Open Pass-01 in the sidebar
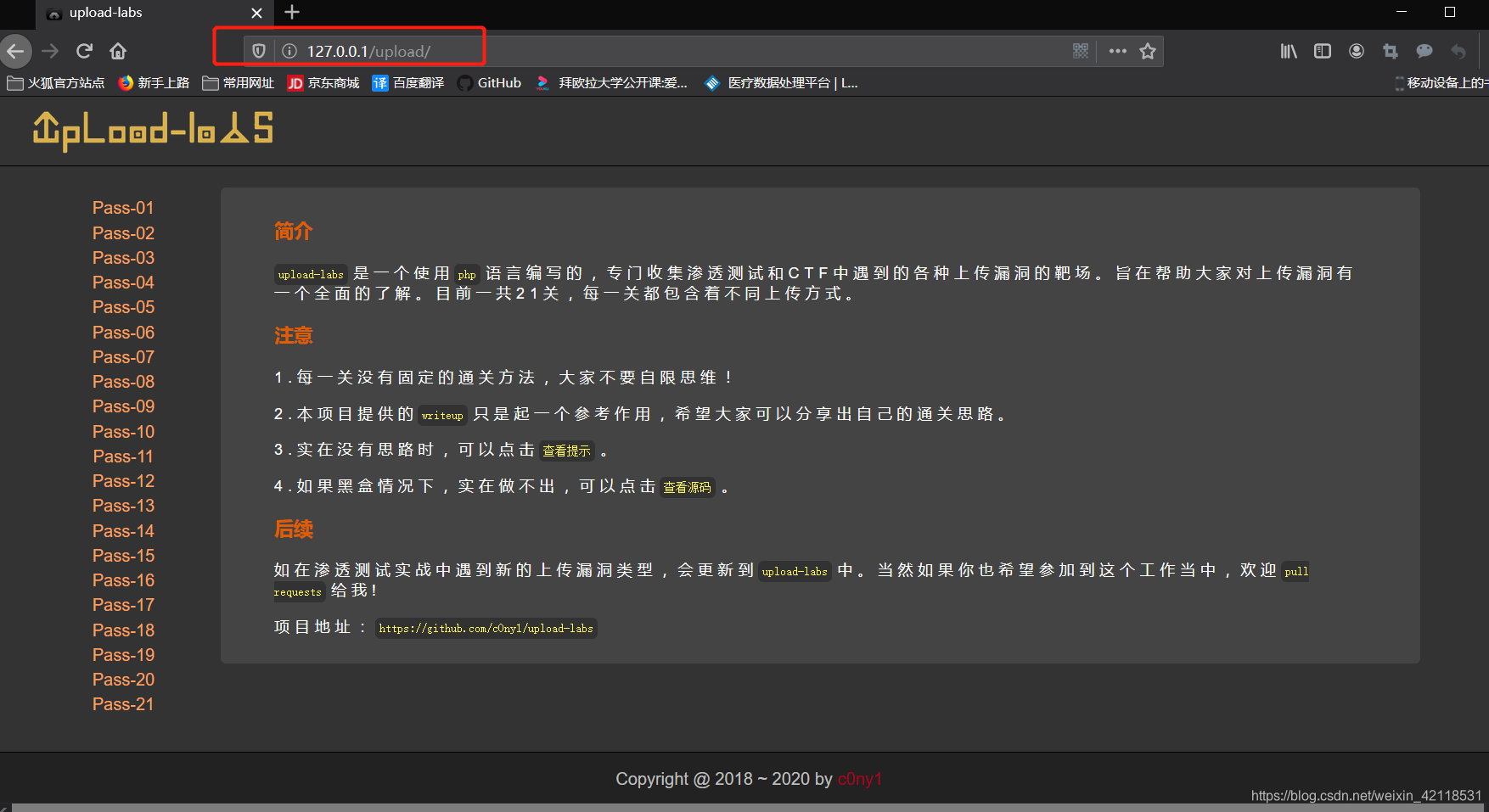 123,208
